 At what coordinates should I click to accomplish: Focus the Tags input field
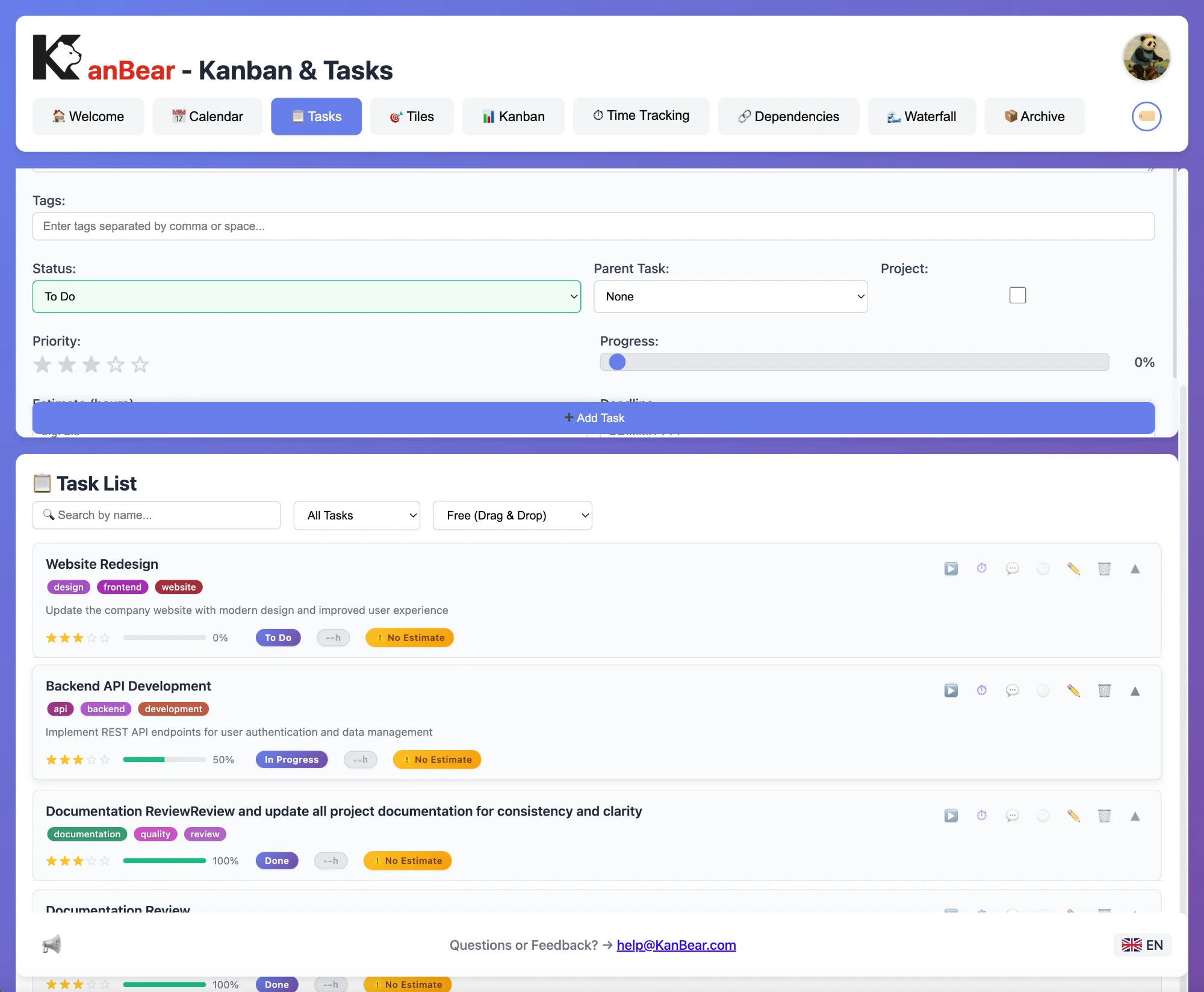[594, 226]
